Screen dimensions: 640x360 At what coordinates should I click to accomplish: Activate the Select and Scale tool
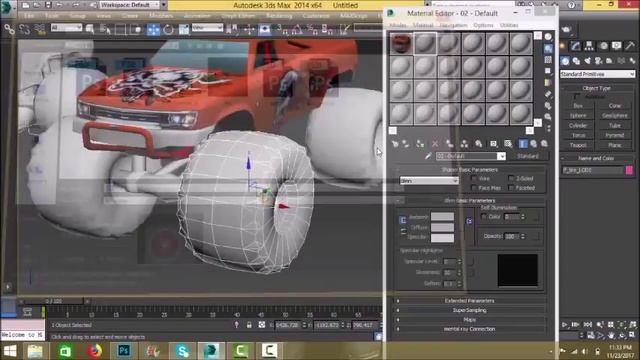point(184,29)
